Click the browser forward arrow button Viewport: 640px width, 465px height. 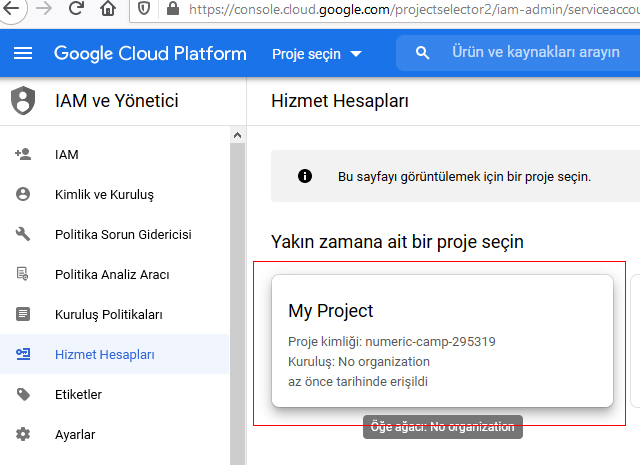(x=44, y=8)
